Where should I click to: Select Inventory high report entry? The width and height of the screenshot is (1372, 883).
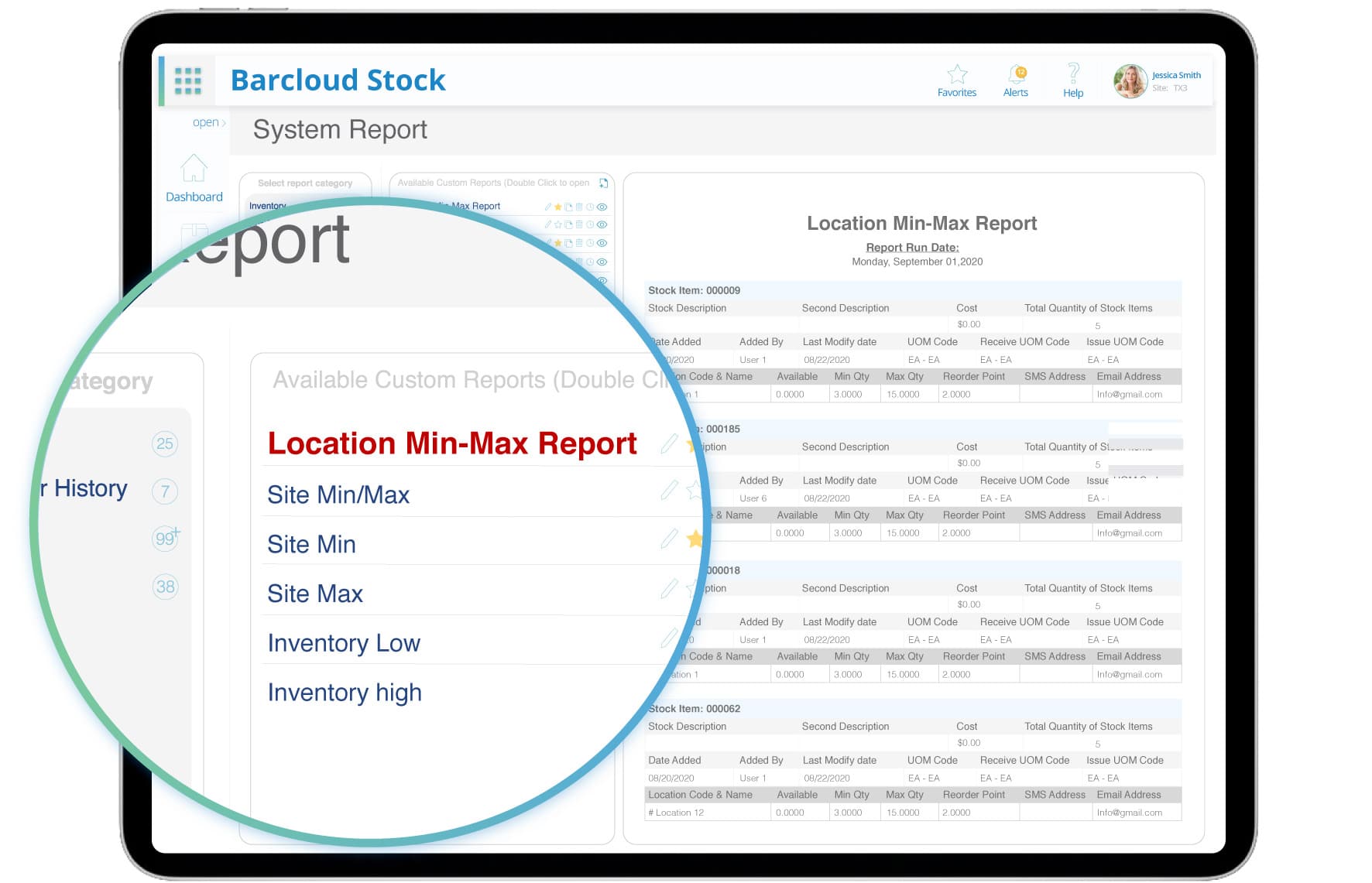point(345,693)
